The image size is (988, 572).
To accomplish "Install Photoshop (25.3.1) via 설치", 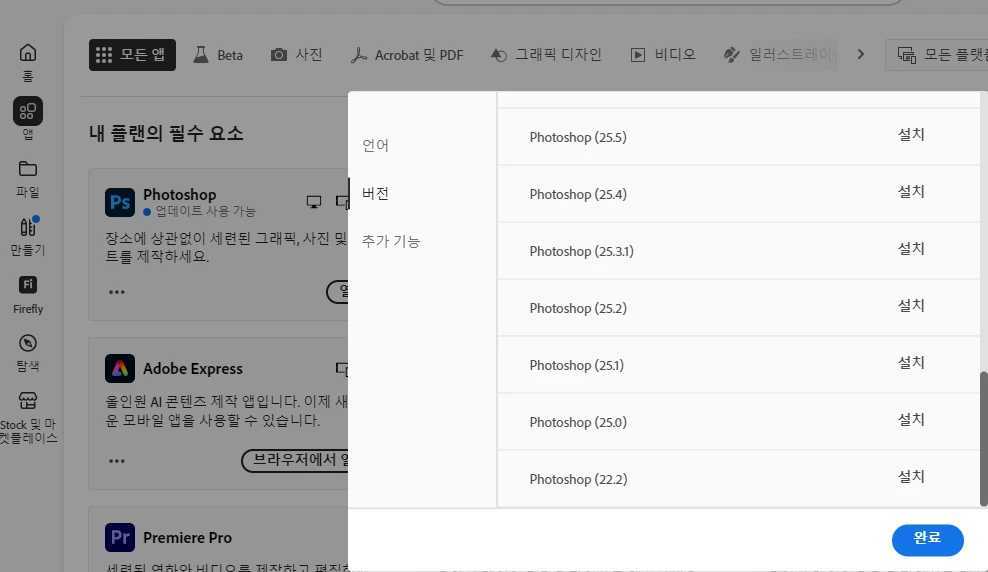I will pos(911,249).
